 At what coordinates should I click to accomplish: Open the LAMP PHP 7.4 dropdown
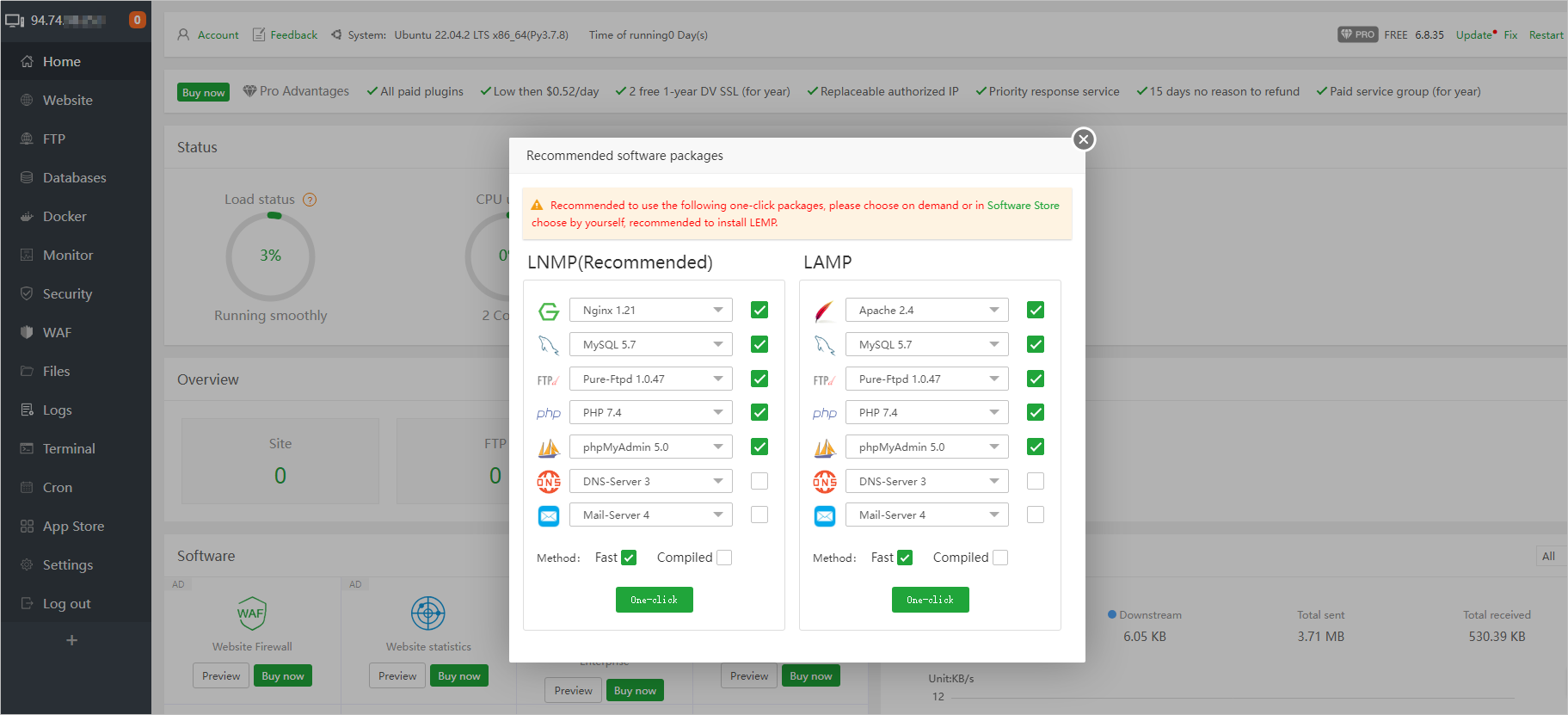(x=927, y=412)
